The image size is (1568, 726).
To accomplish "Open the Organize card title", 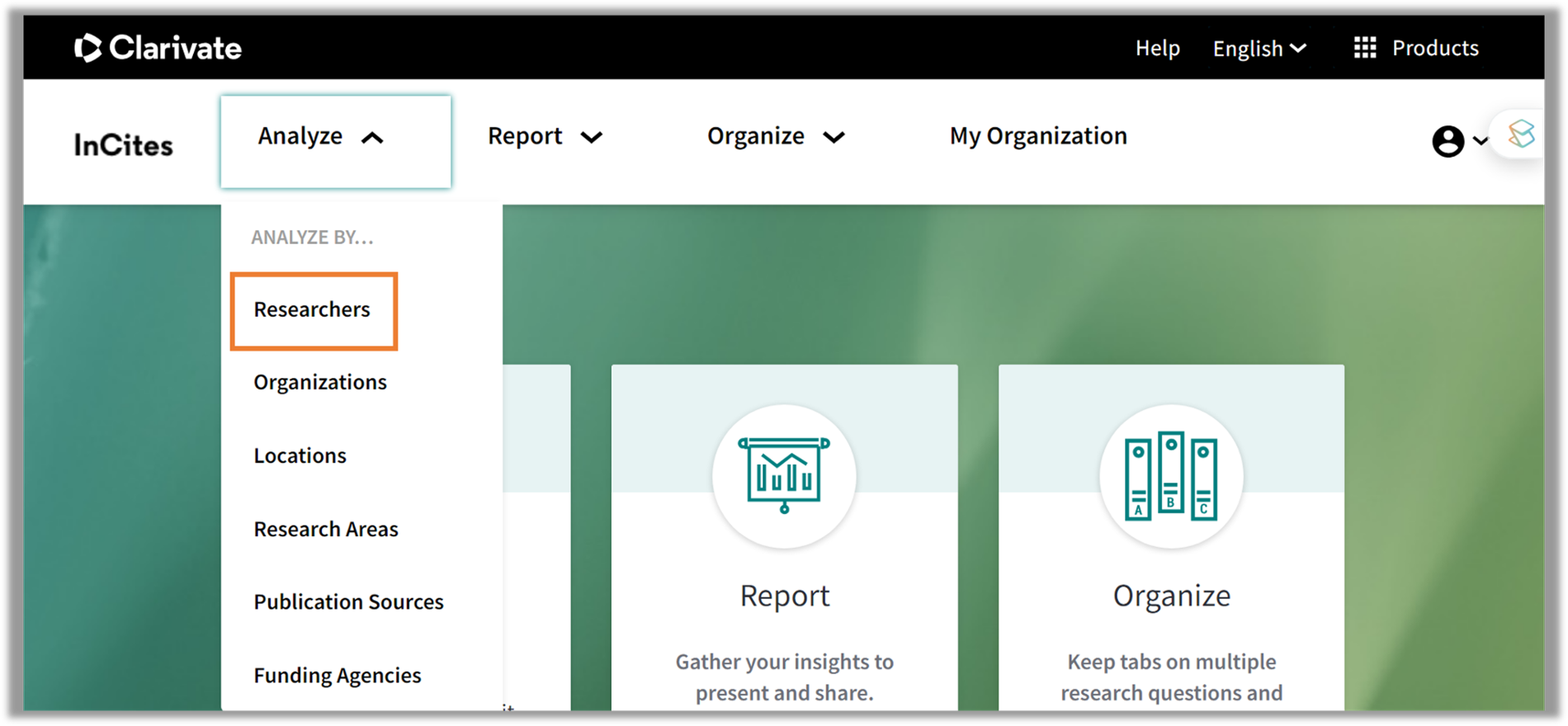I will click(1172, 596).
